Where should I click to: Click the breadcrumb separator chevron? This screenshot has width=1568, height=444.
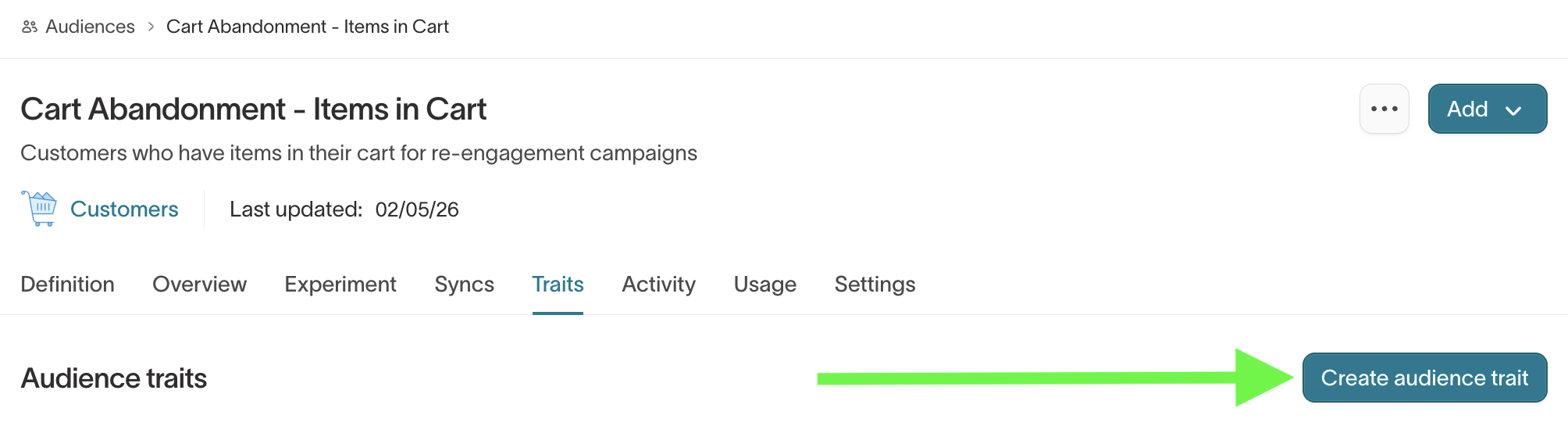pos(151,27)
